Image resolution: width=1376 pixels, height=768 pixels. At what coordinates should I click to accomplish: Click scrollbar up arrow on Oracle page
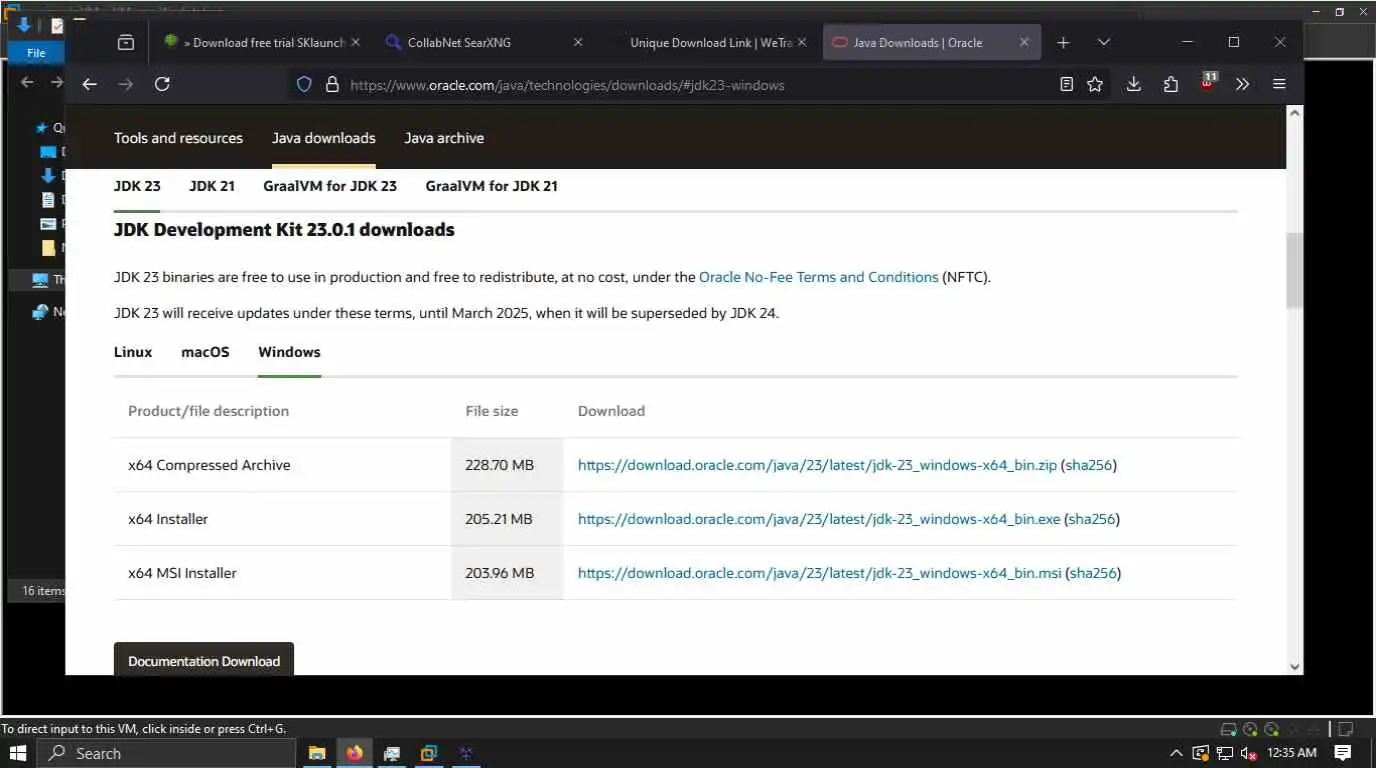1295,114
